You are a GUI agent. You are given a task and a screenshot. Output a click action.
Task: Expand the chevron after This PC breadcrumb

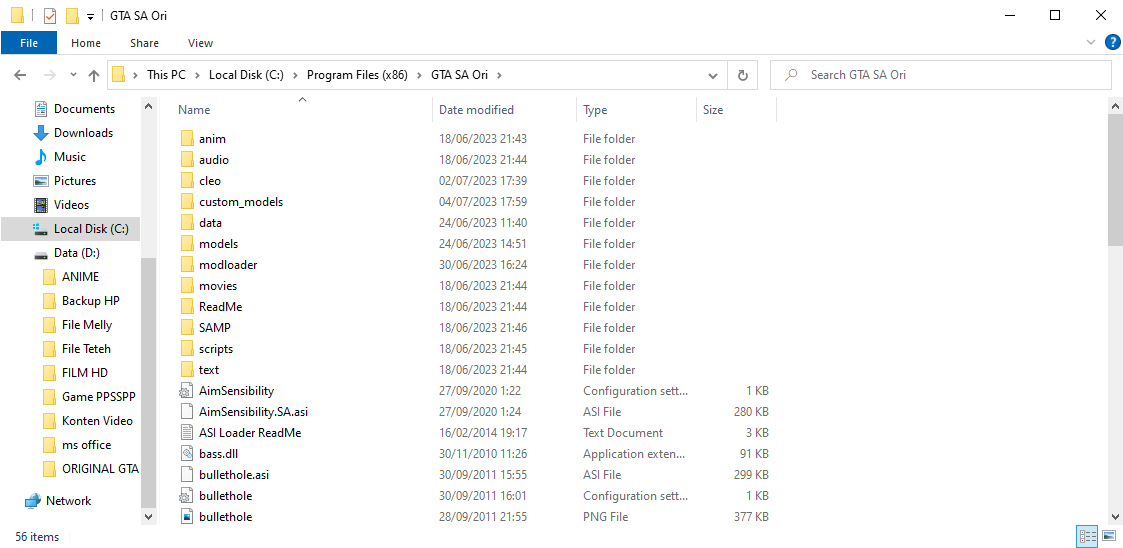[197, 74]
